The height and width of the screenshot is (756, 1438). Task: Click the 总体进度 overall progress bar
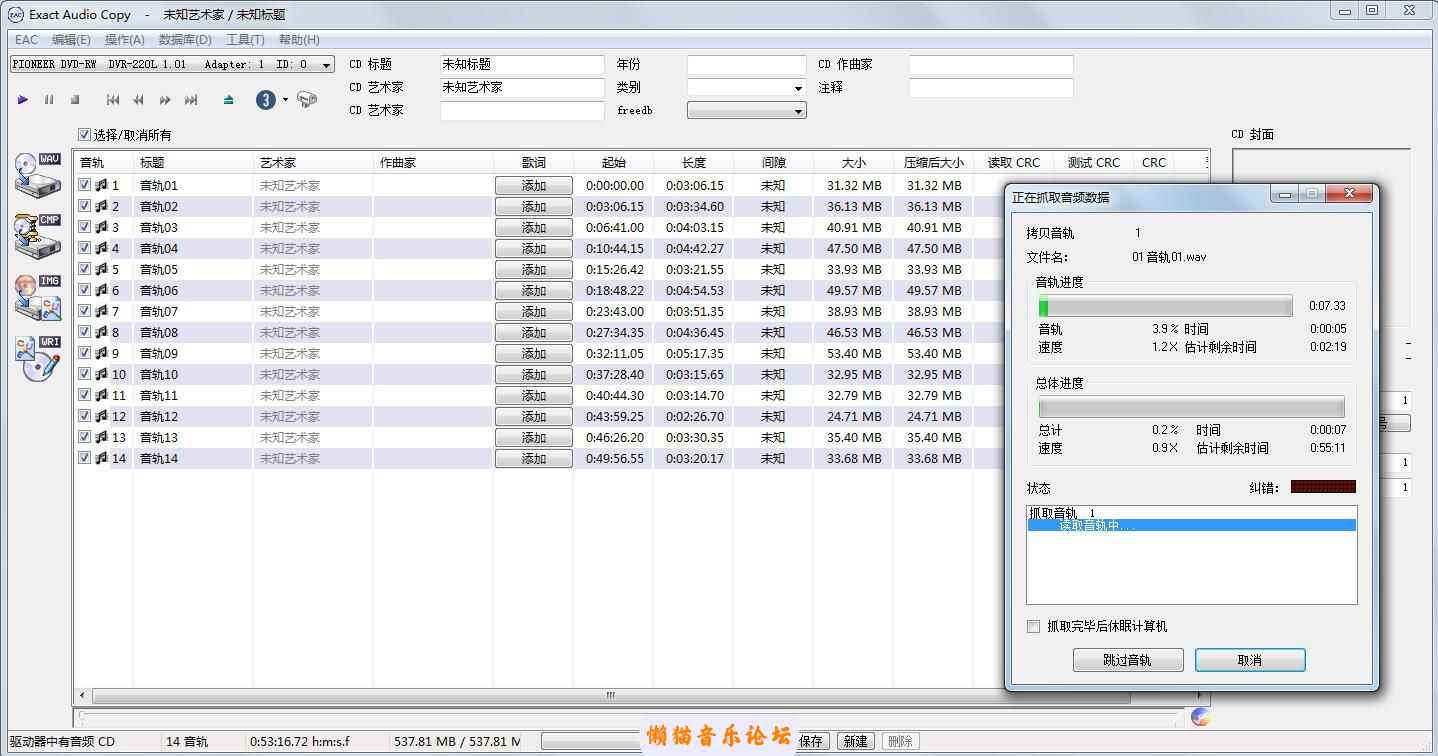(1191, 407)
